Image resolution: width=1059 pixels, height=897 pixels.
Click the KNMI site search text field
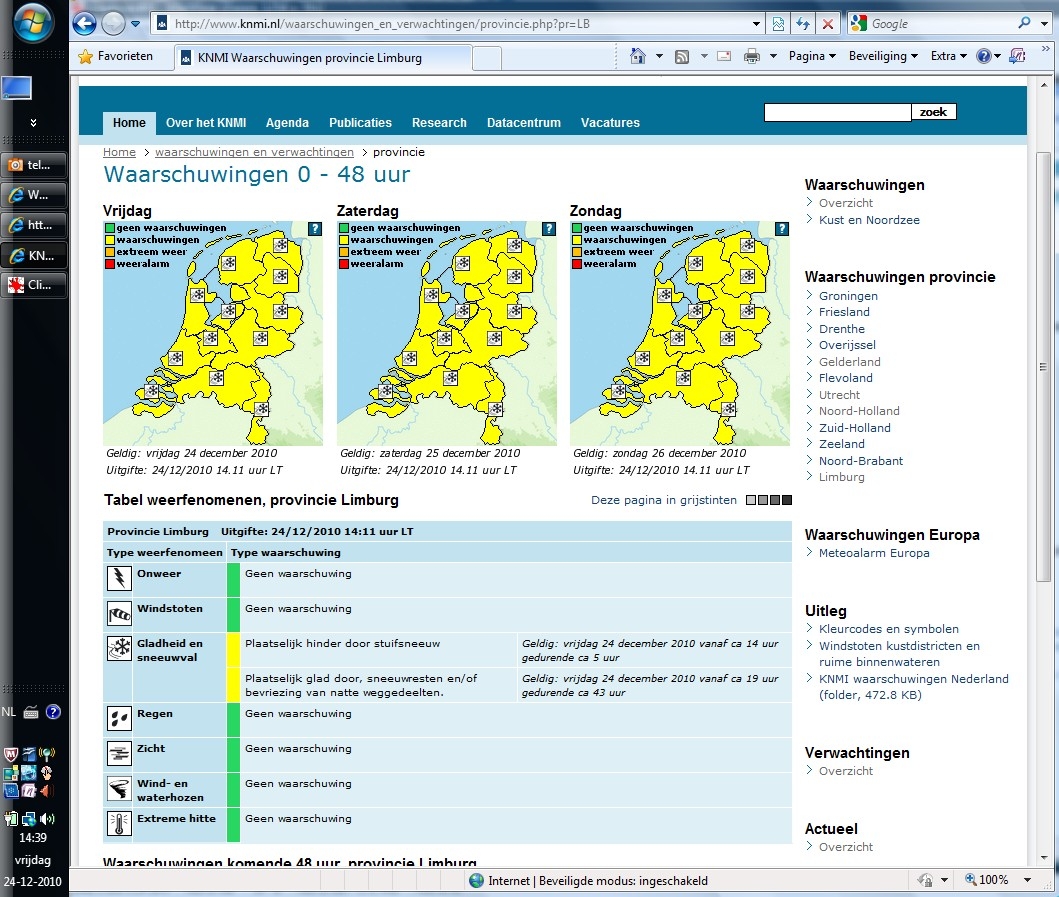tap(837, 112)
